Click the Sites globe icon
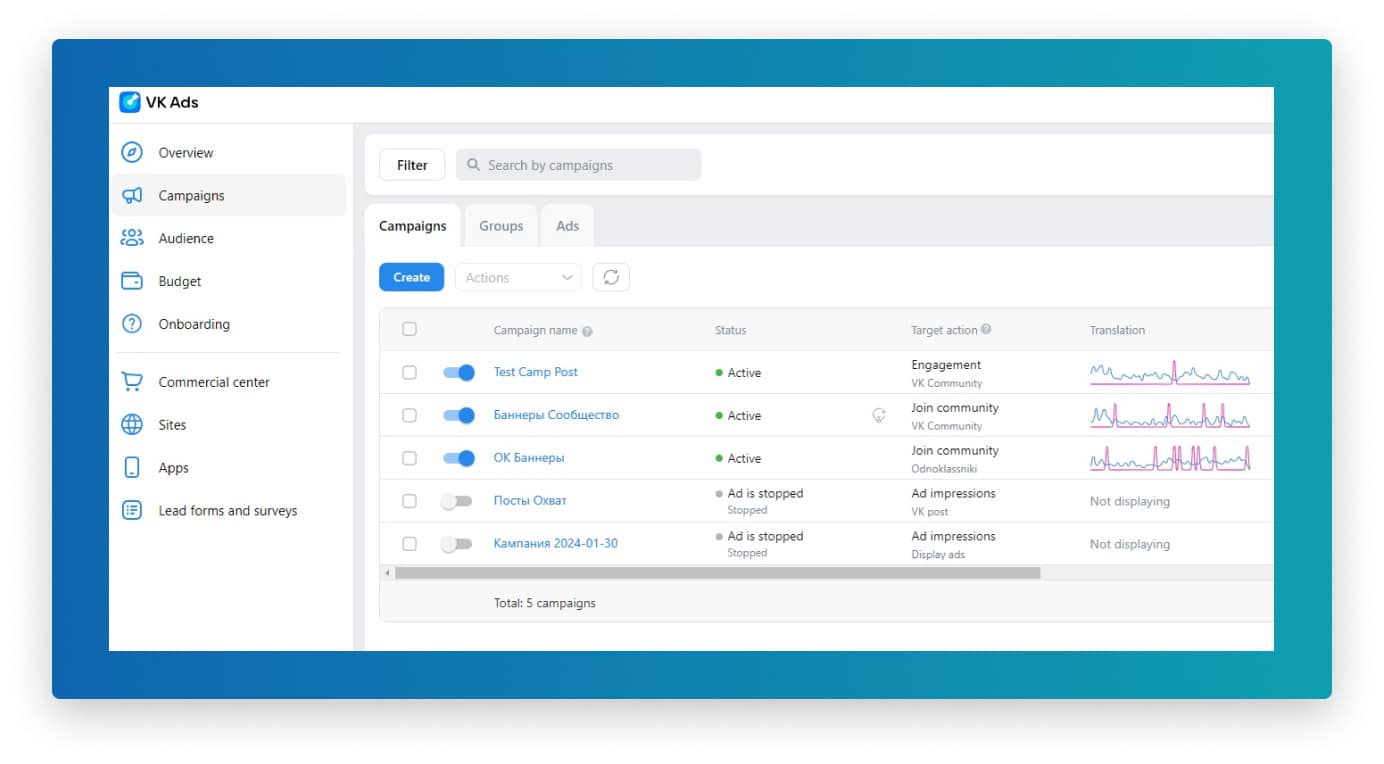This screenshot has height=764, width=1384. (132, 426)
